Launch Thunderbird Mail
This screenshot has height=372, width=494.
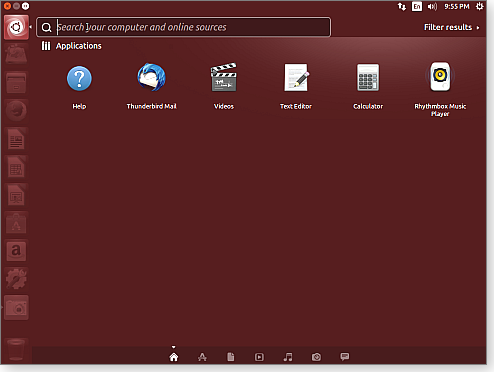[151, 77]
